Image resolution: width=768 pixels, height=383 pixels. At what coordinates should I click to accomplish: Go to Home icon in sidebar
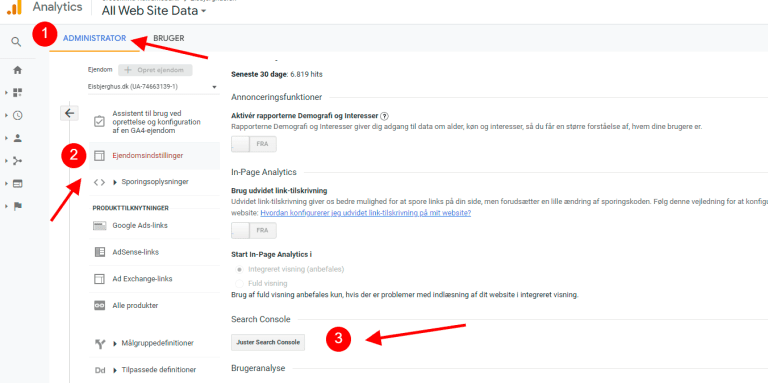[x=18, y=70]
